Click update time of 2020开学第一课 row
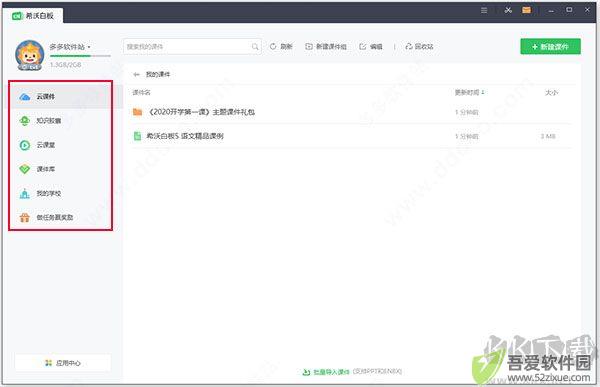 click(x=466, y=112)
